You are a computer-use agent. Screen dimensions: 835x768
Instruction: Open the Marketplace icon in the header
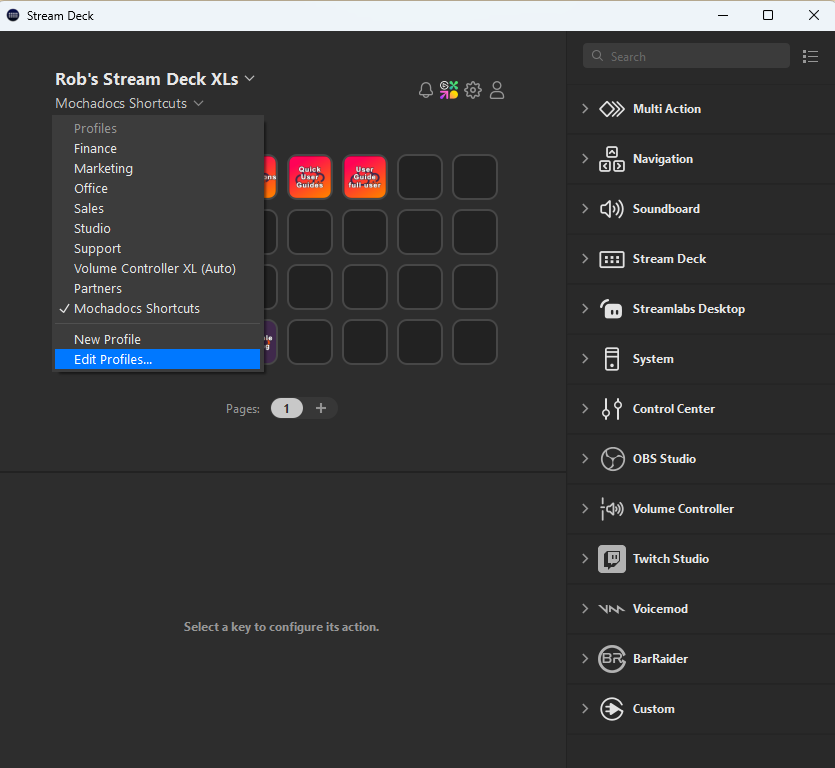(x=449, y=89)
